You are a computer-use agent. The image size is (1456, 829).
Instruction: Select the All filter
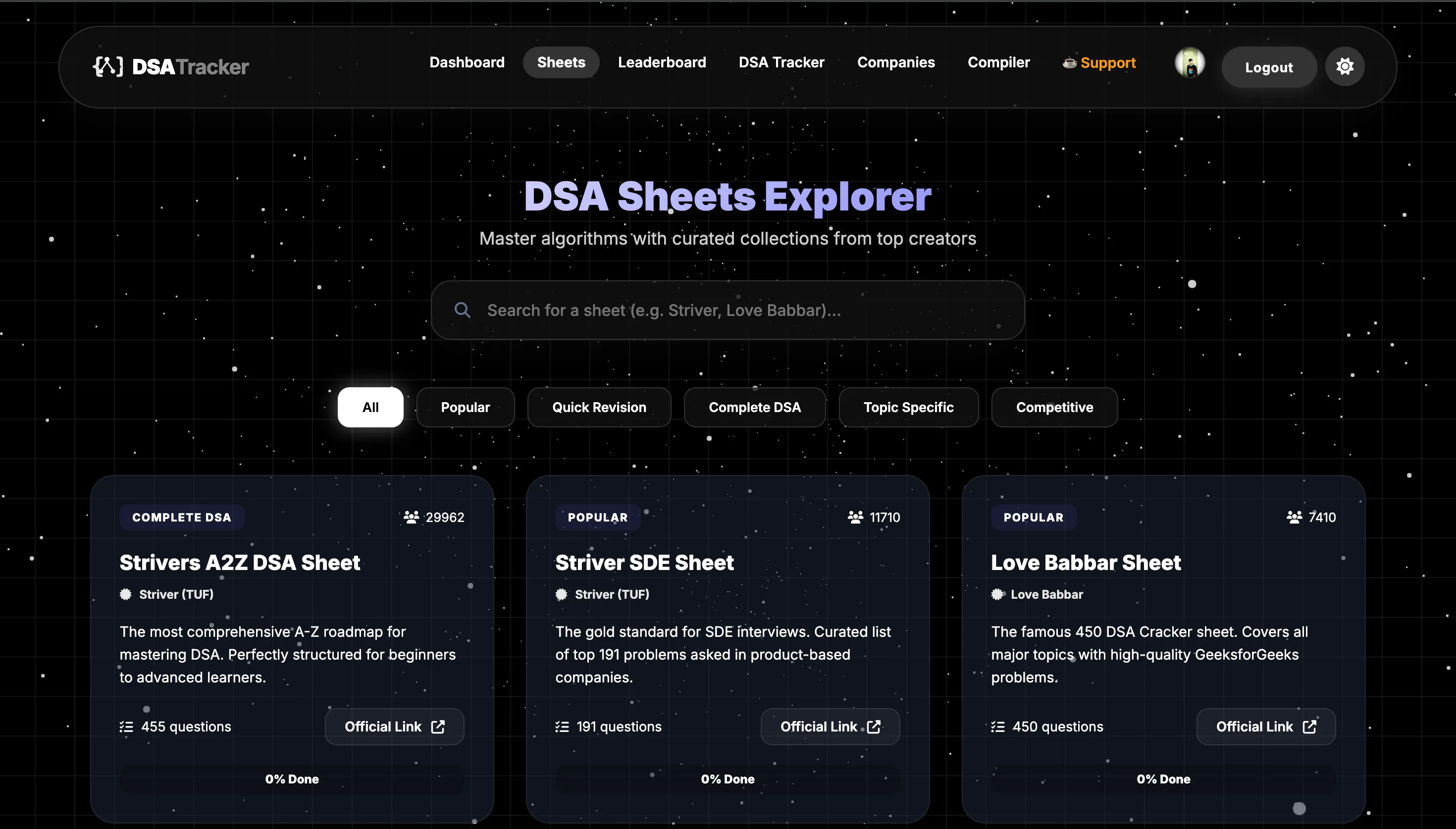(370, 407)
